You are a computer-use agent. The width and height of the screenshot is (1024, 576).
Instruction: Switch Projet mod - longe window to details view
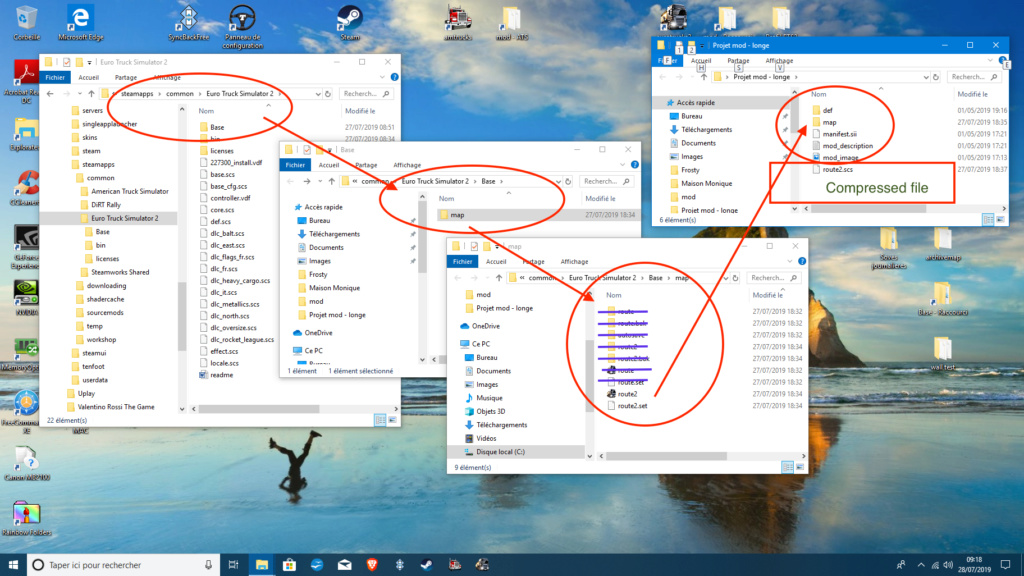[x=988, y=220]
